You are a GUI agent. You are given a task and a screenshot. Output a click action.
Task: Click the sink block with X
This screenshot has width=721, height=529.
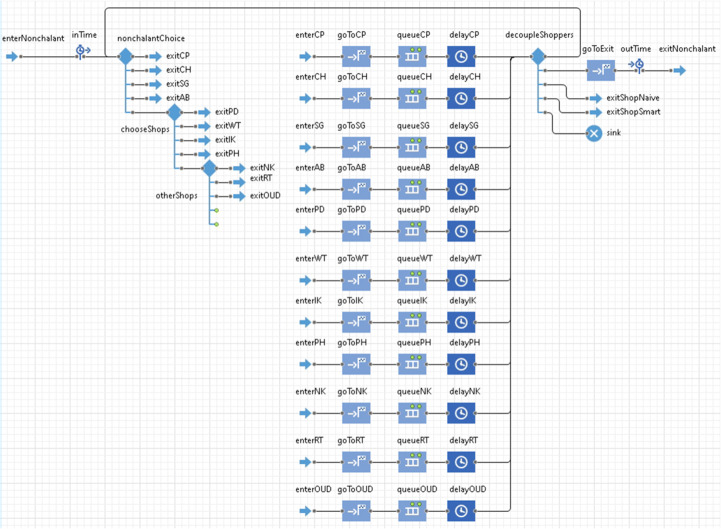594,133
